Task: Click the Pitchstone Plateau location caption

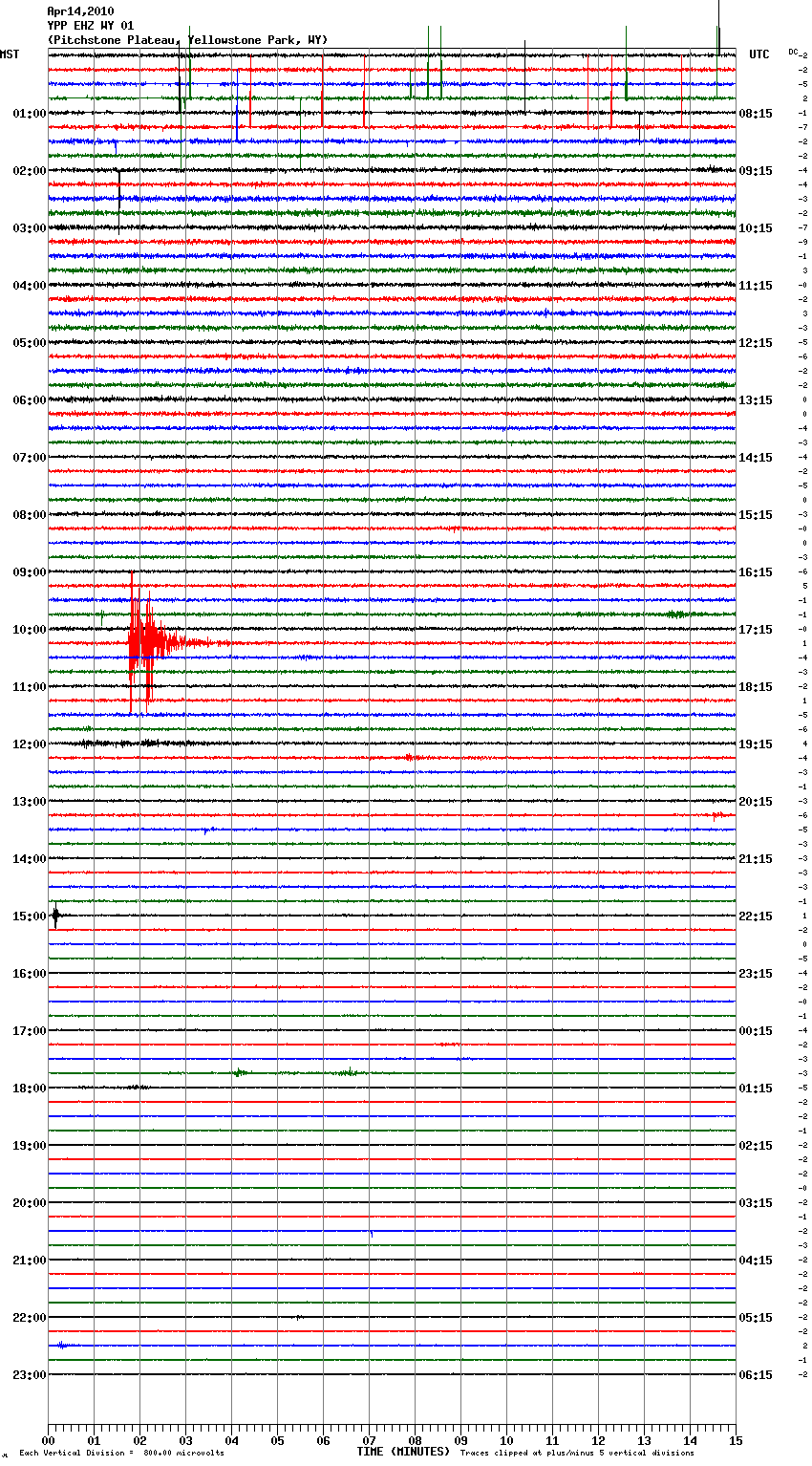Action: pyautogui.click(x=187, y=40)
